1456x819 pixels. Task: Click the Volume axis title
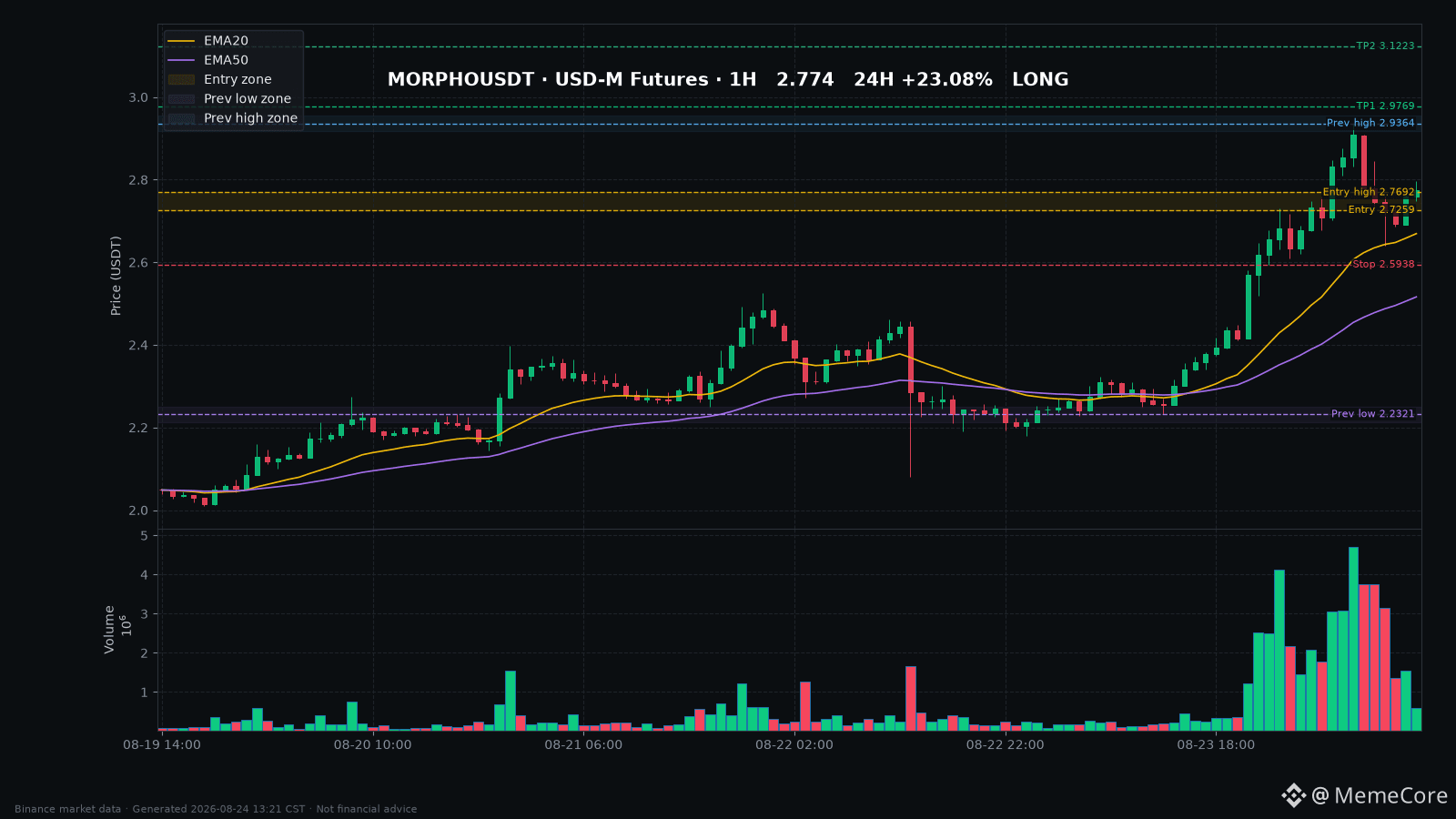[x=109, y=630]
